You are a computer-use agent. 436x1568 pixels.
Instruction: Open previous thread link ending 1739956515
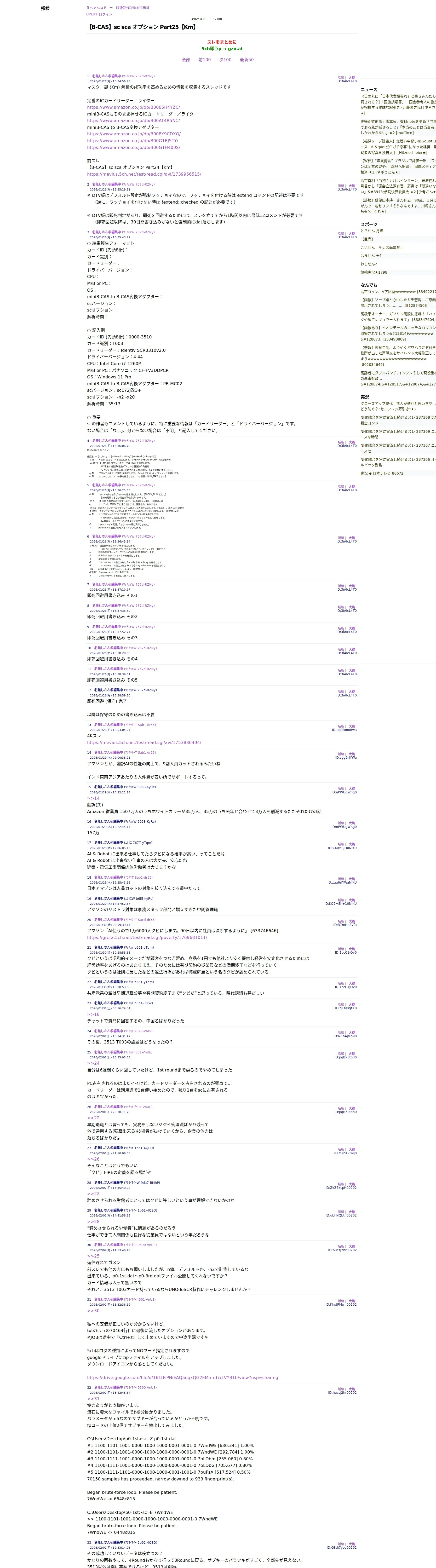(x=144, y=174)
